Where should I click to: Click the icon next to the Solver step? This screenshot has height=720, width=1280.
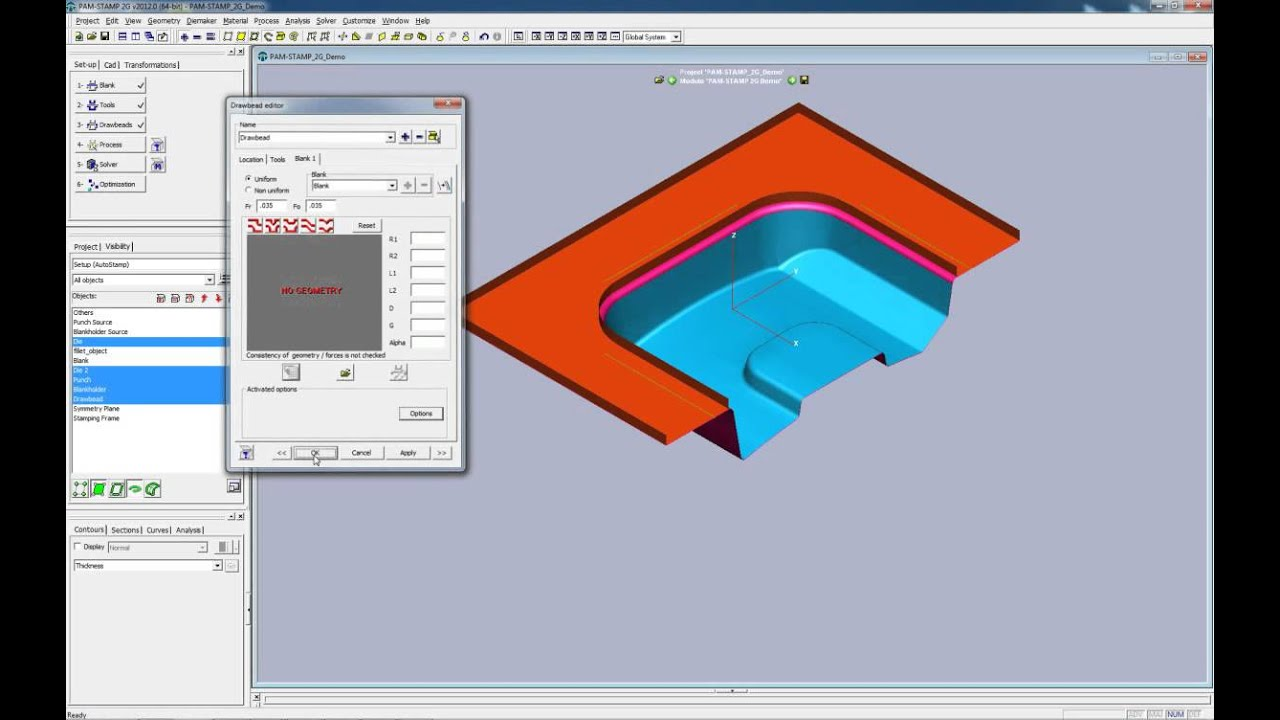pos(157,165)
